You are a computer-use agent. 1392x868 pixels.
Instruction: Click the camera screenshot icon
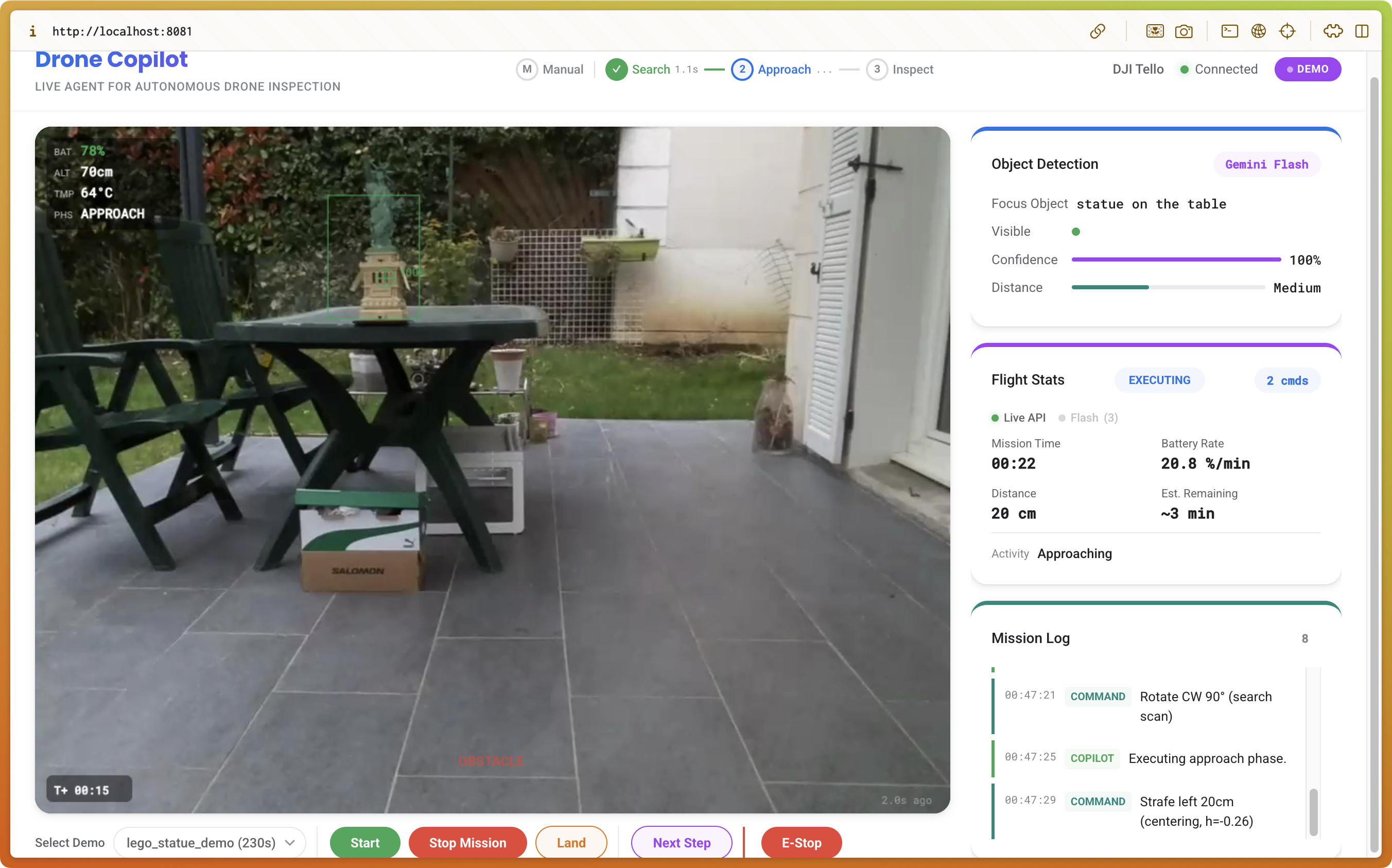(1184, 31)
